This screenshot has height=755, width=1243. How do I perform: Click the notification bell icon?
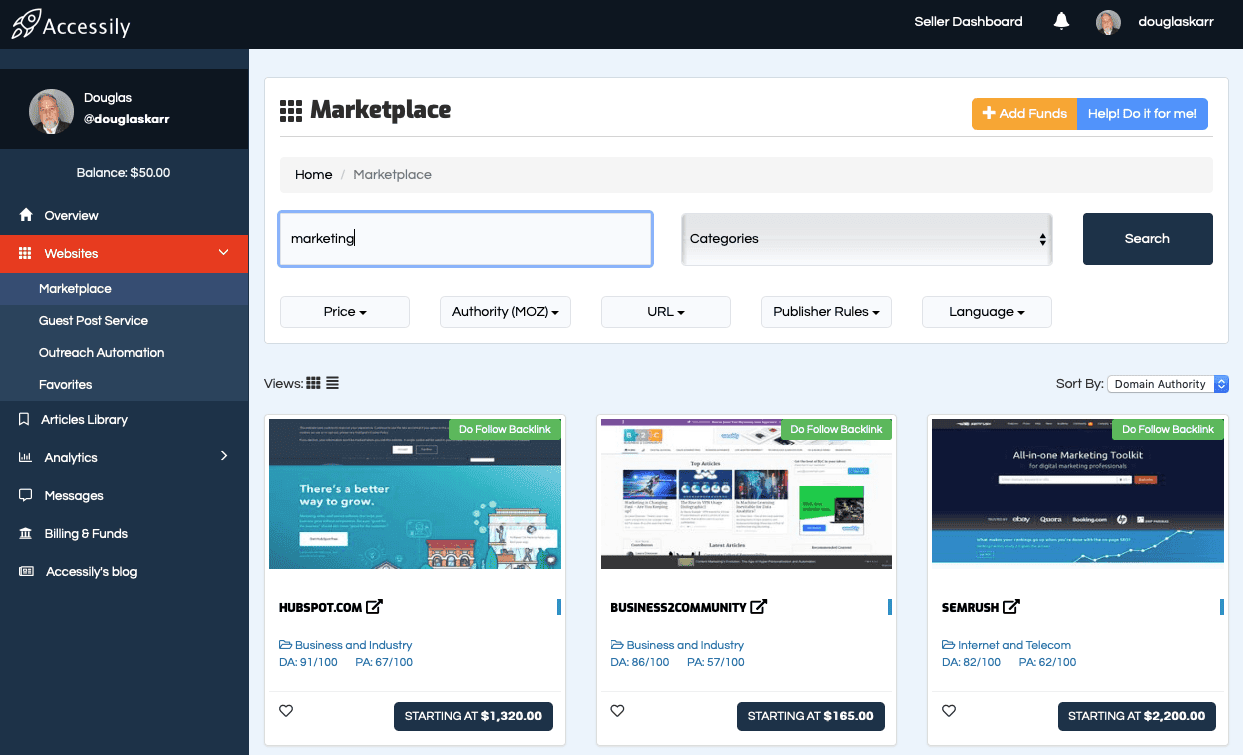(1061, 21)
